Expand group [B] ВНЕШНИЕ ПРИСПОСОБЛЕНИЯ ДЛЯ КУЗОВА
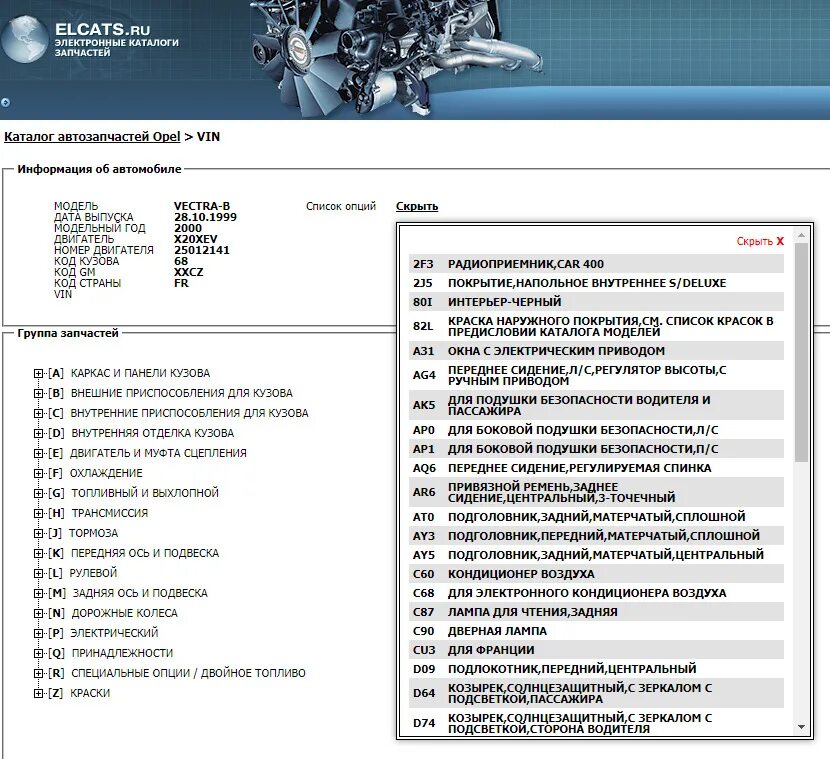Image resolution: width=830 pixels, height=759 pixels. pos(38,393)
